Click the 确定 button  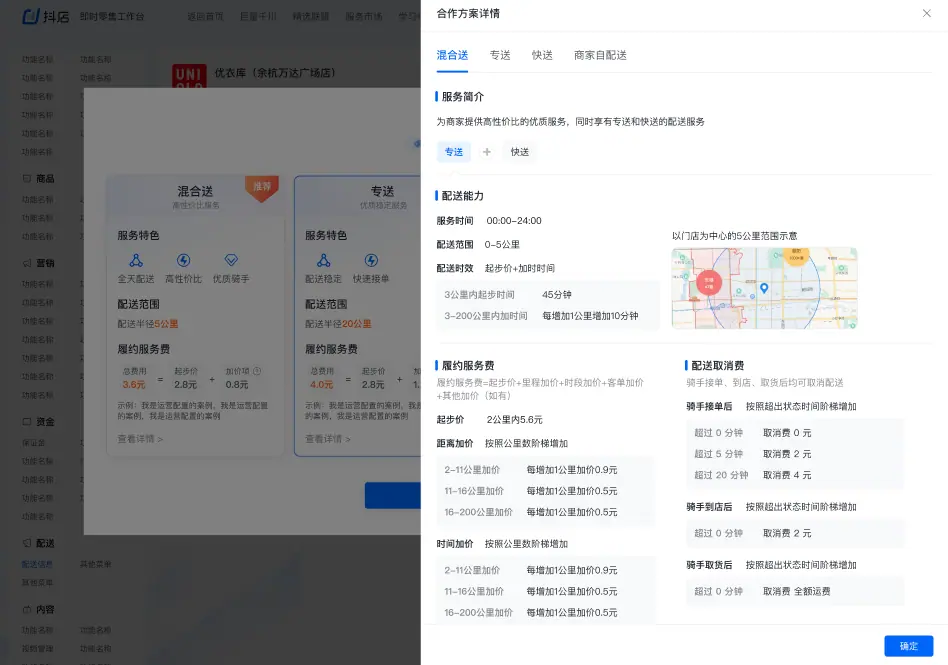tap(908, 646)
